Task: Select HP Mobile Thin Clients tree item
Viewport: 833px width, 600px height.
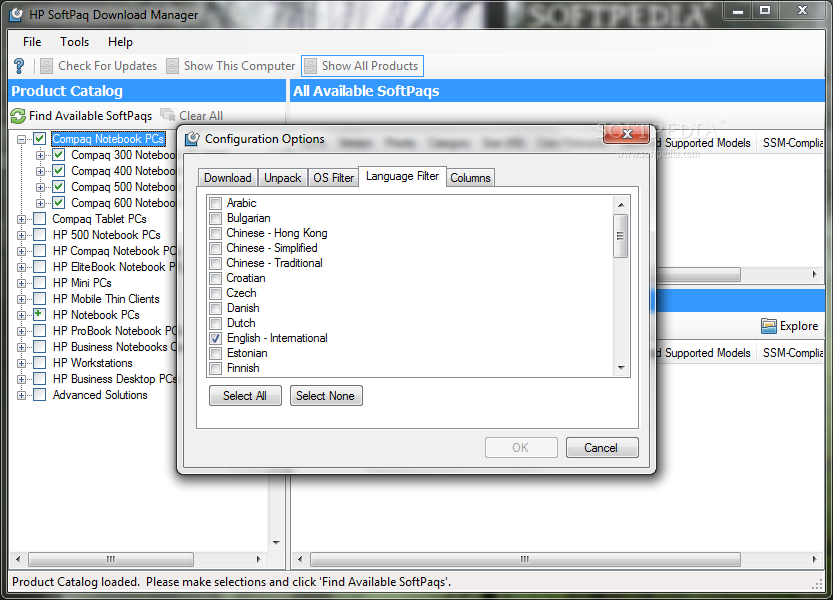Action: (106, 299)
